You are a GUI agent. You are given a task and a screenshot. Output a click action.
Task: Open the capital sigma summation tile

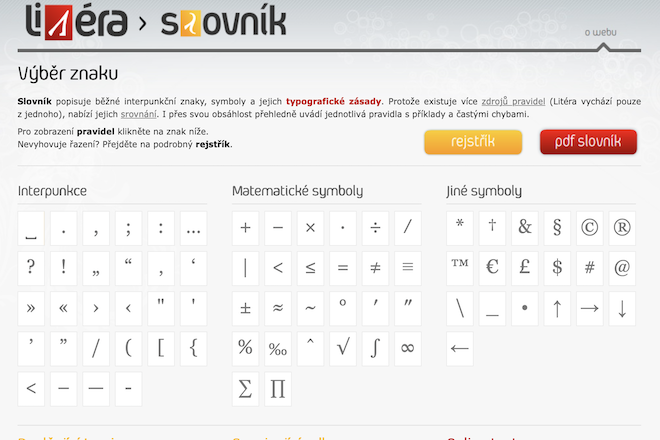[246, 388]
